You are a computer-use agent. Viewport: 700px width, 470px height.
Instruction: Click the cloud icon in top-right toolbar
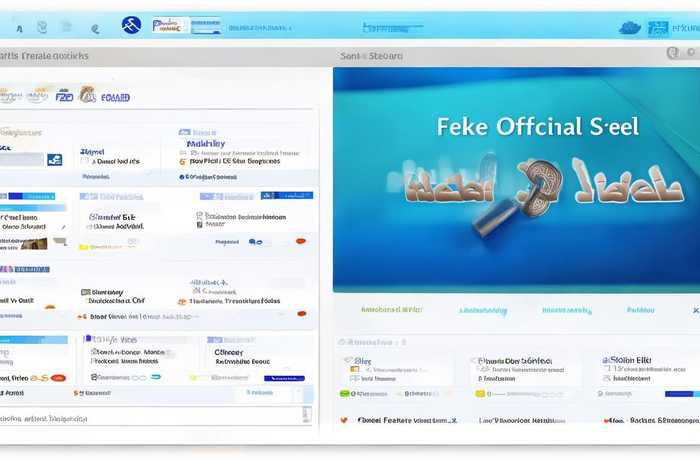coord(629,28)
